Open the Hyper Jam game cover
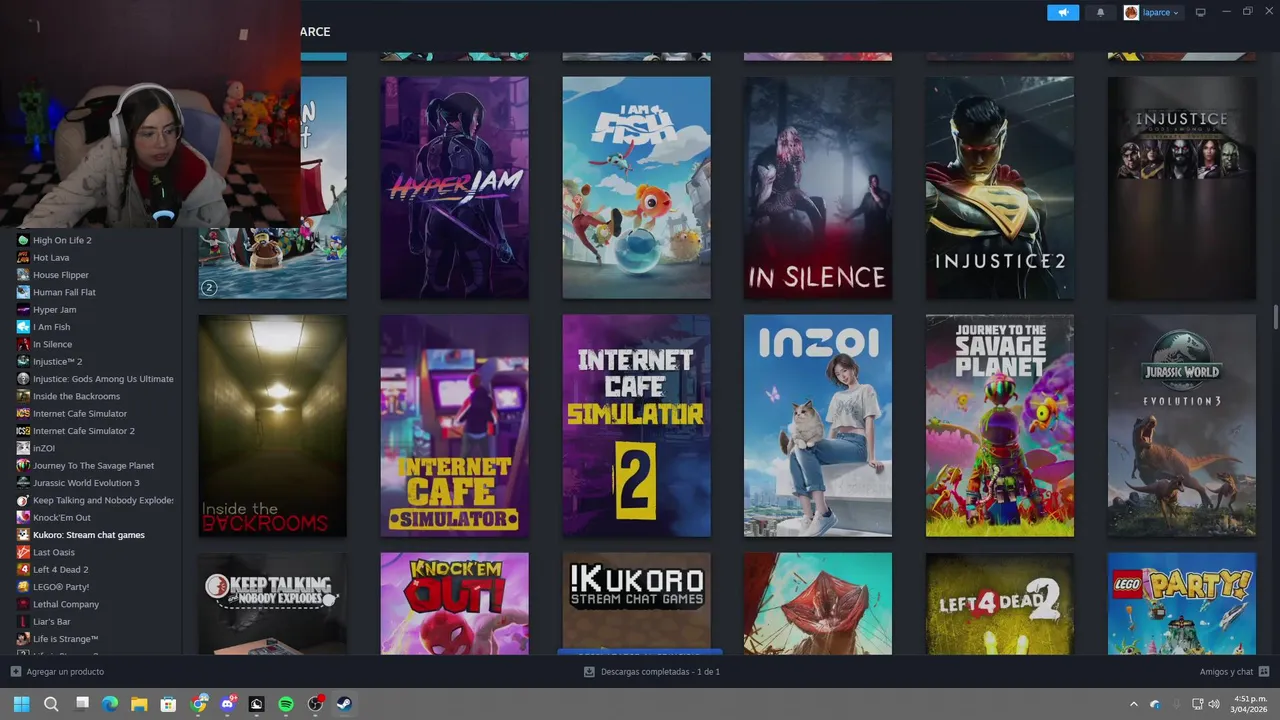Viewport: 1280px width, 720px height. 454,188
